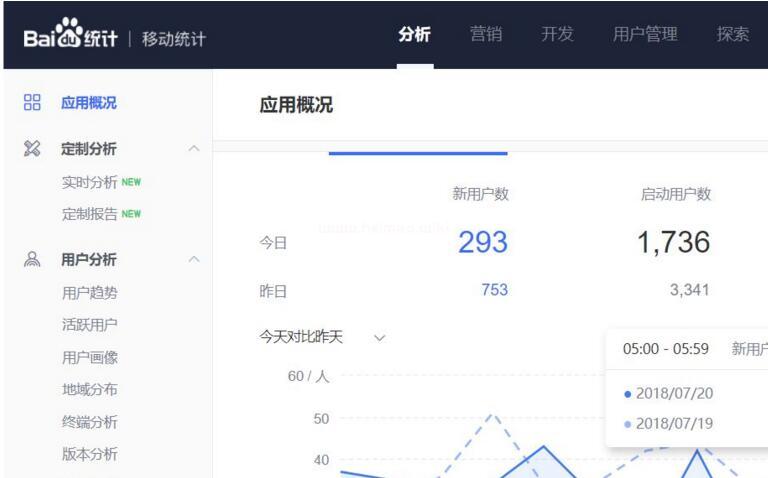768x478 pixels.
Task: Select 活跃用户 in the sidebar
Action: [x=90, y=325]
